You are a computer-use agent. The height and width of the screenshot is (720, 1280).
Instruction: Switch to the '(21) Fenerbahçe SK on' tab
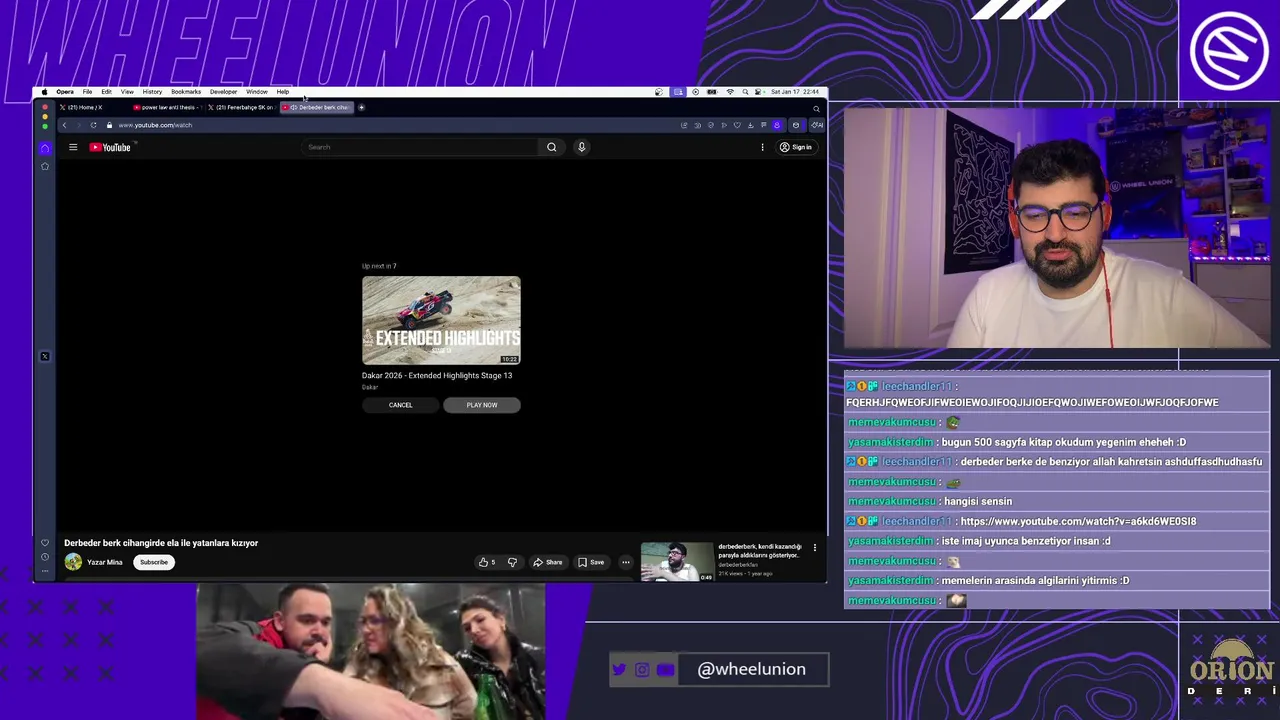click(240, 107)
